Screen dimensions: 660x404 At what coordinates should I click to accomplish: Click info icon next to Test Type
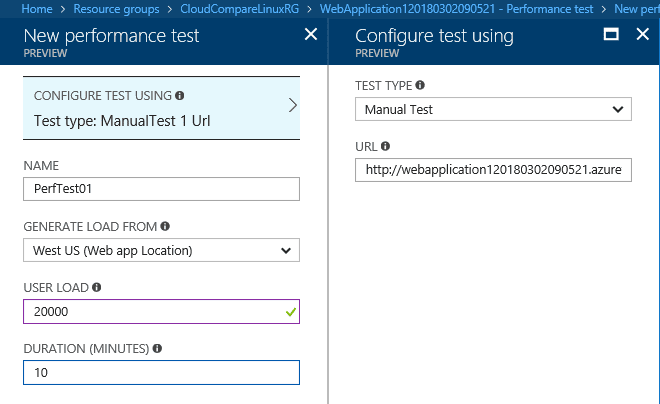pyautogui.click(x=420, y=85)
